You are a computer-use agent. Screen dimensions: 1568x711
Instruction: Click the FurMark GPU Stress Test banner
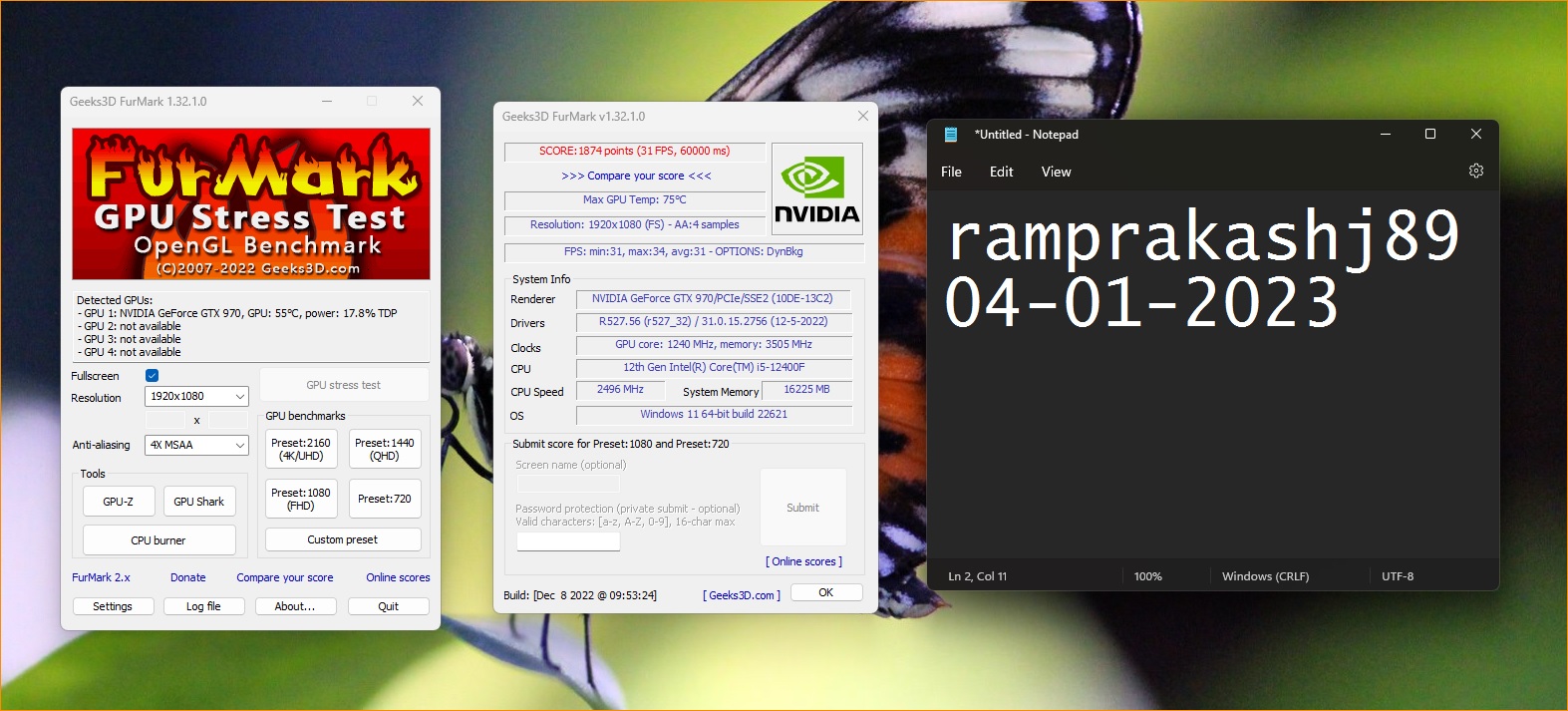click(251, 204)
